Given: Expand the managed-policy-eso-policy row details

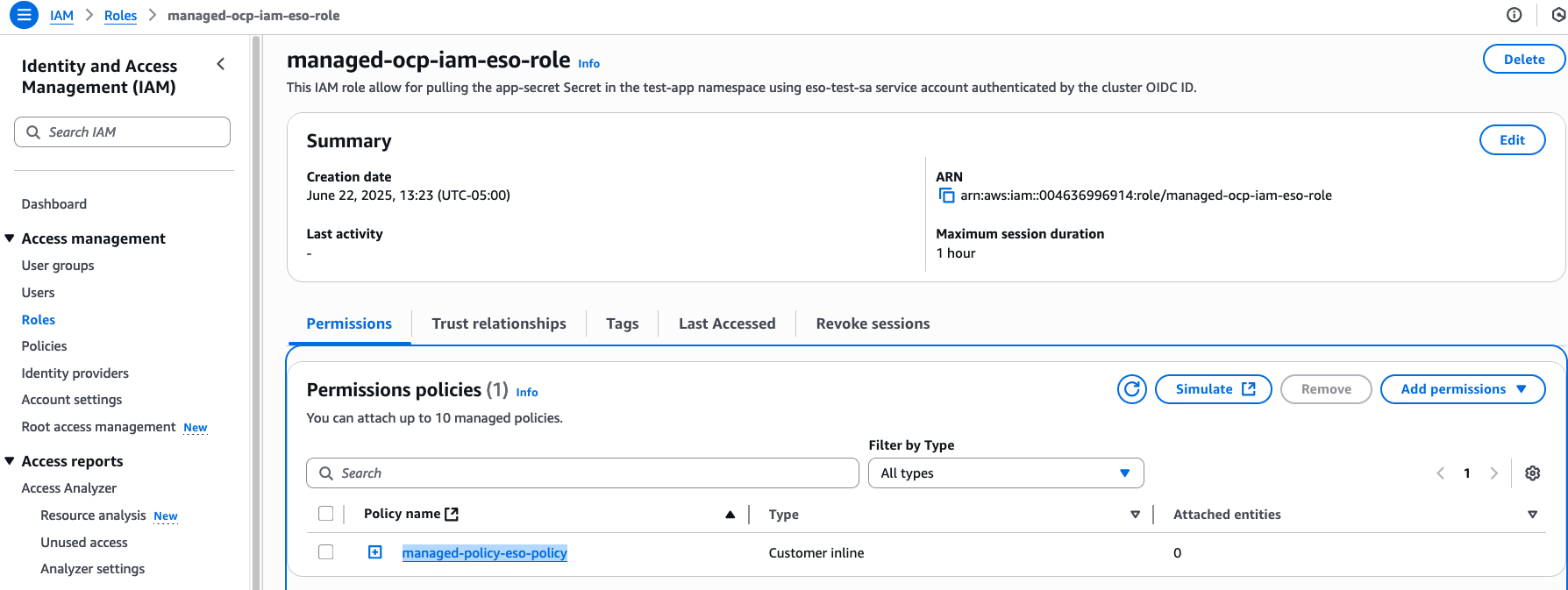Looking at the screenshot, I should pos(375,552).
